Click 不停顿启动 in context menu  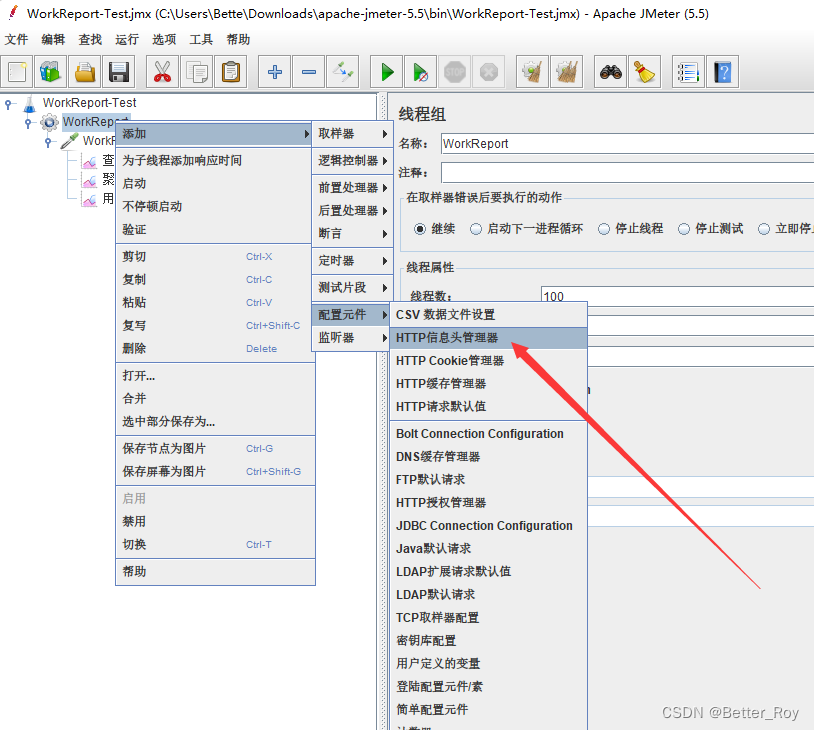point(215,207)
